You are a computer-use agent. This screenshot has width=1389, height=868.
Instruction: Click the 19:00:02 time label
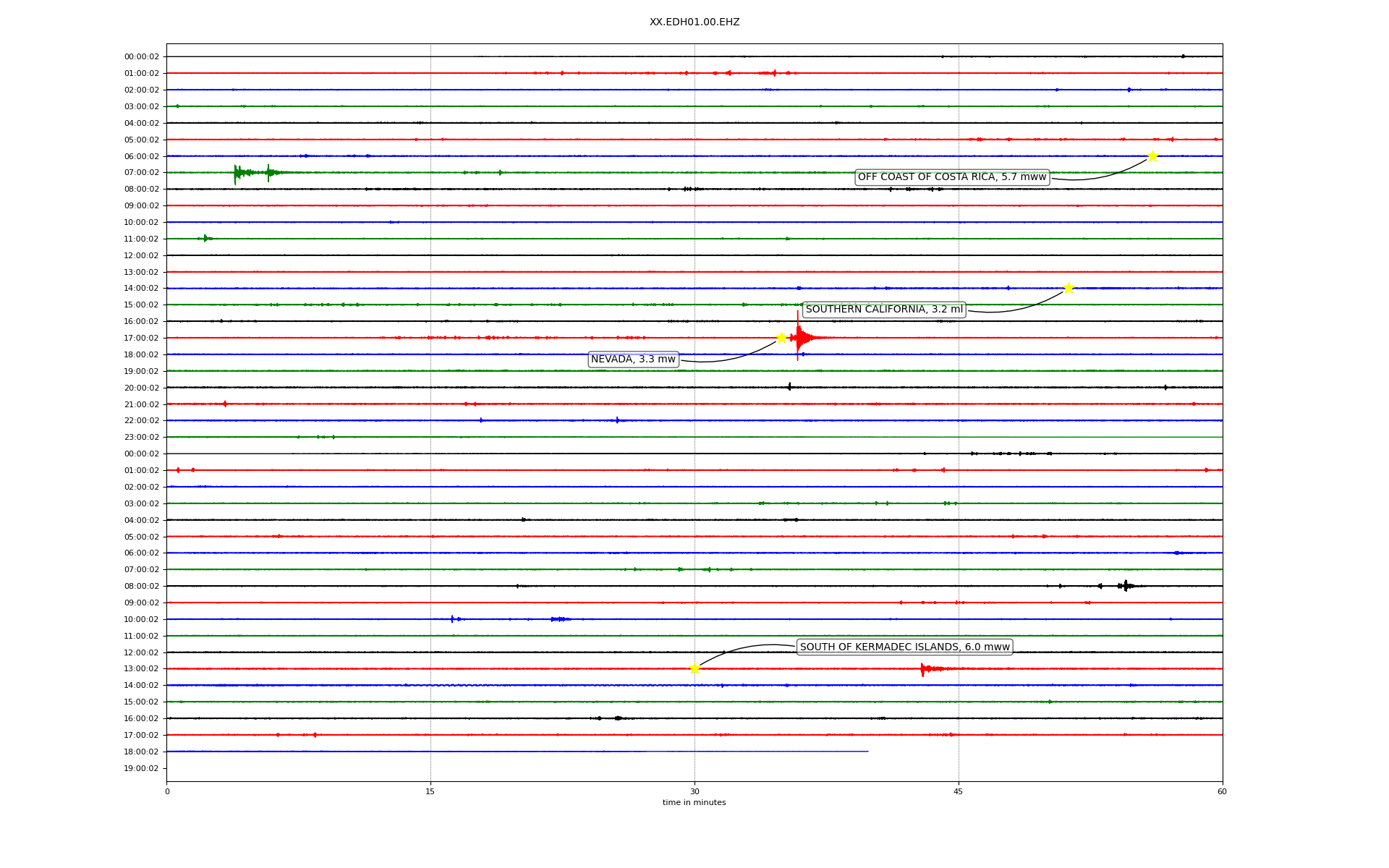[141, 768]
